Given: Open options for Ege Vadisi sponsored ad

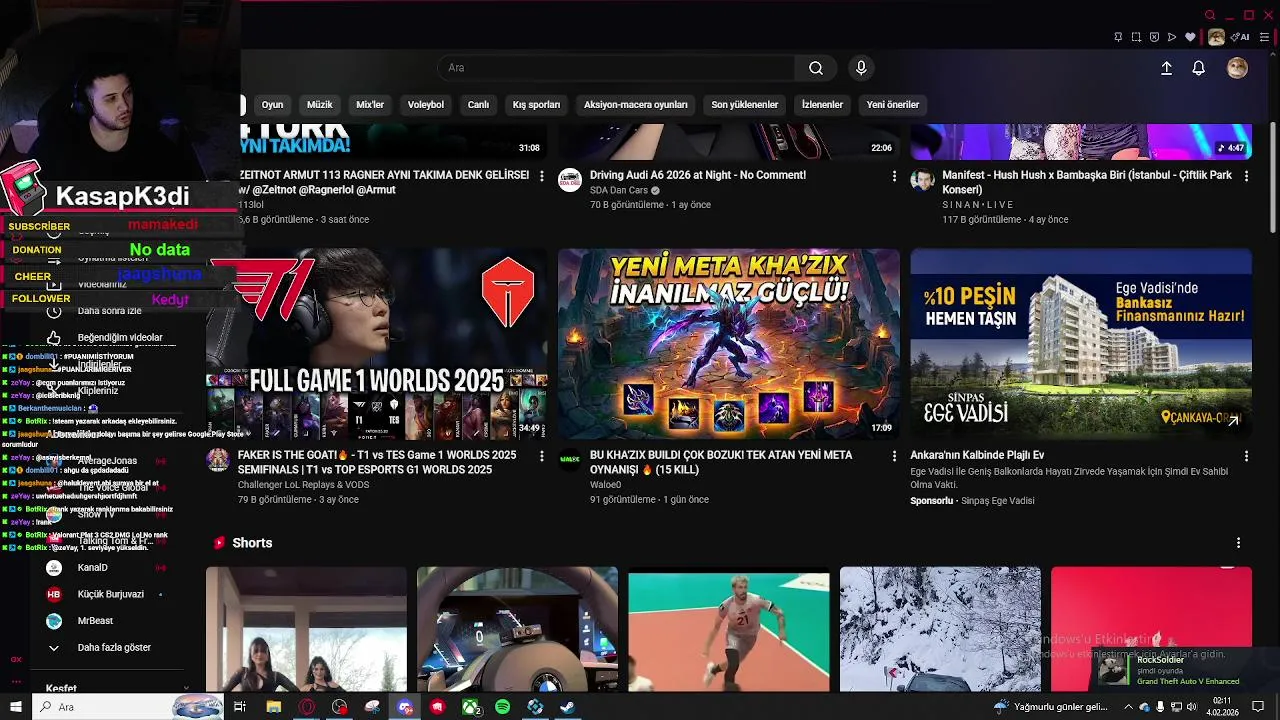Looking at the screenshot, I should point(1246,456).
